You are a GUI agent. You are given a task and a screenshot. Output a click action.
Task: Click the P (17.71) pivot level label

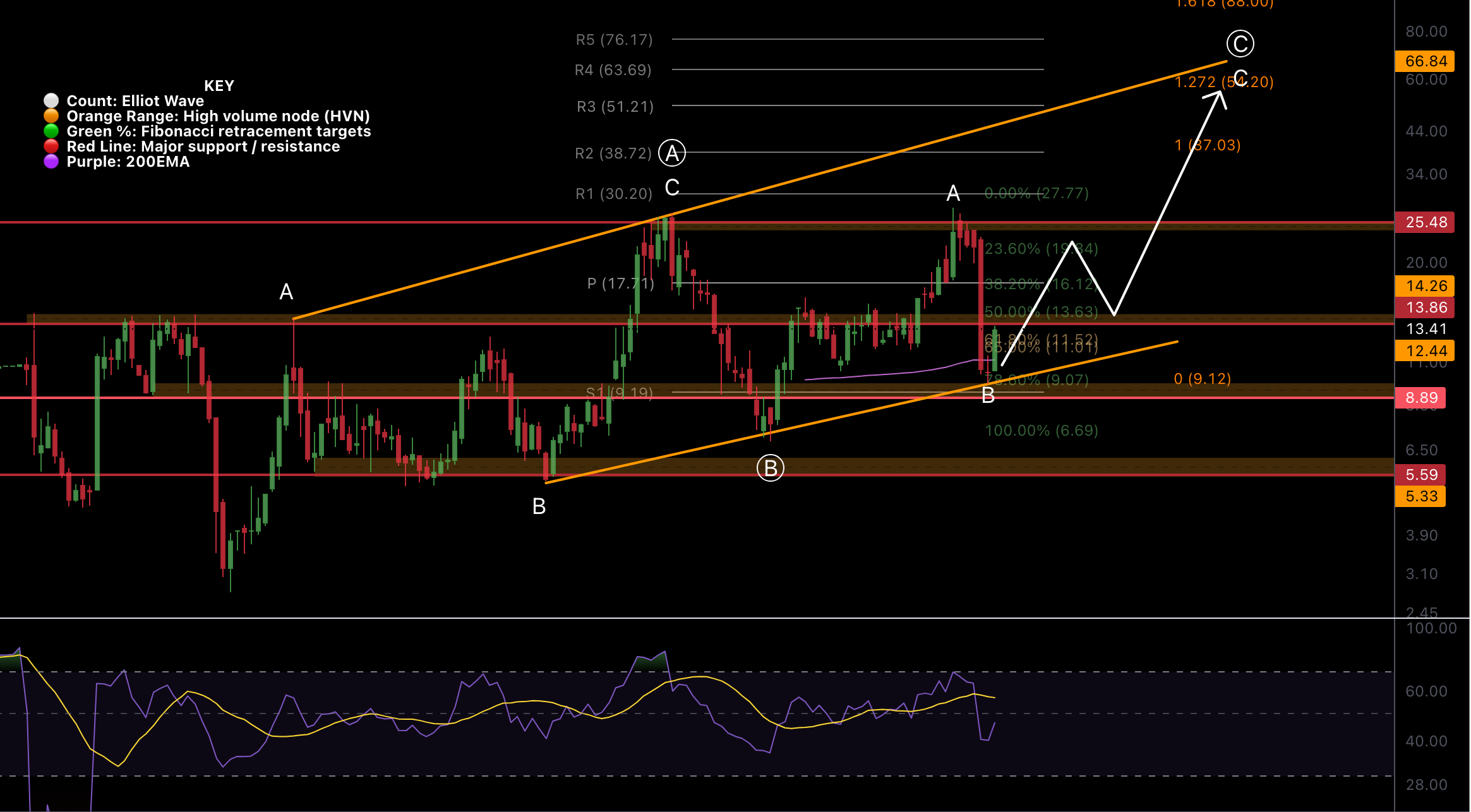tap(621, 284)
